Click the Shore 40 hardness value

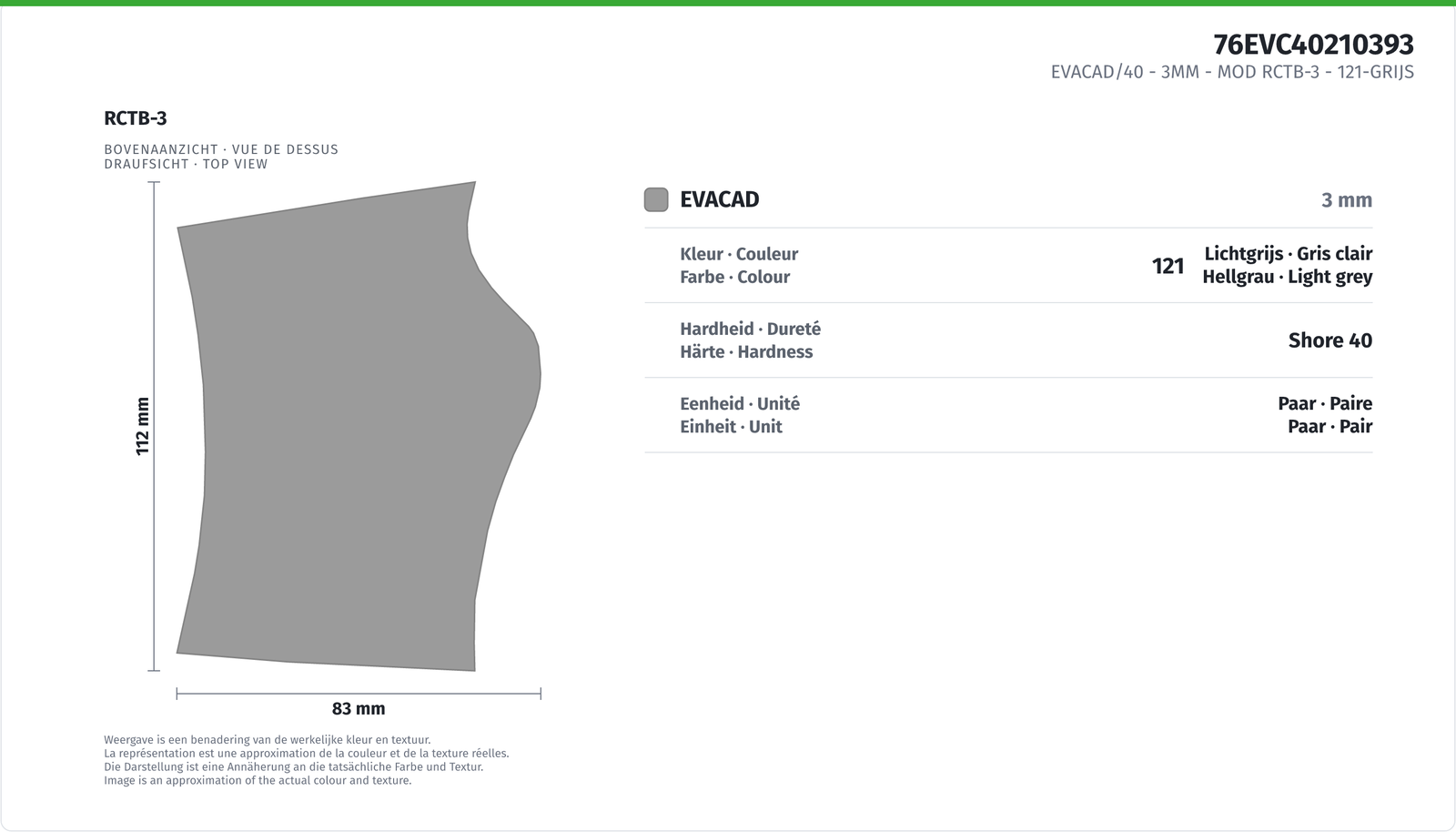pos(1330,340)
